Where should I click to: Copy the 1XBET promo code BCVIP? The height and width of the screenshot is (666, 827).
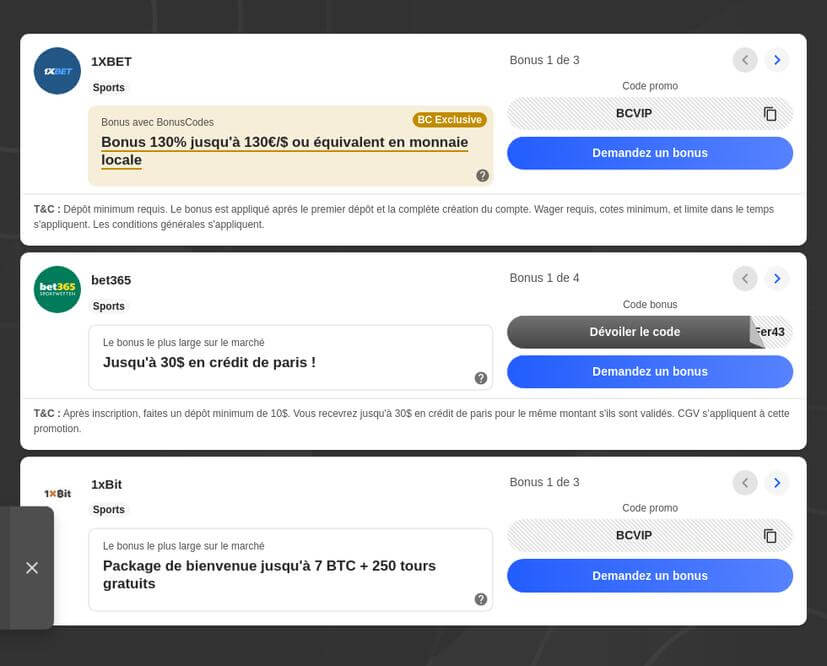click(770, 114)
